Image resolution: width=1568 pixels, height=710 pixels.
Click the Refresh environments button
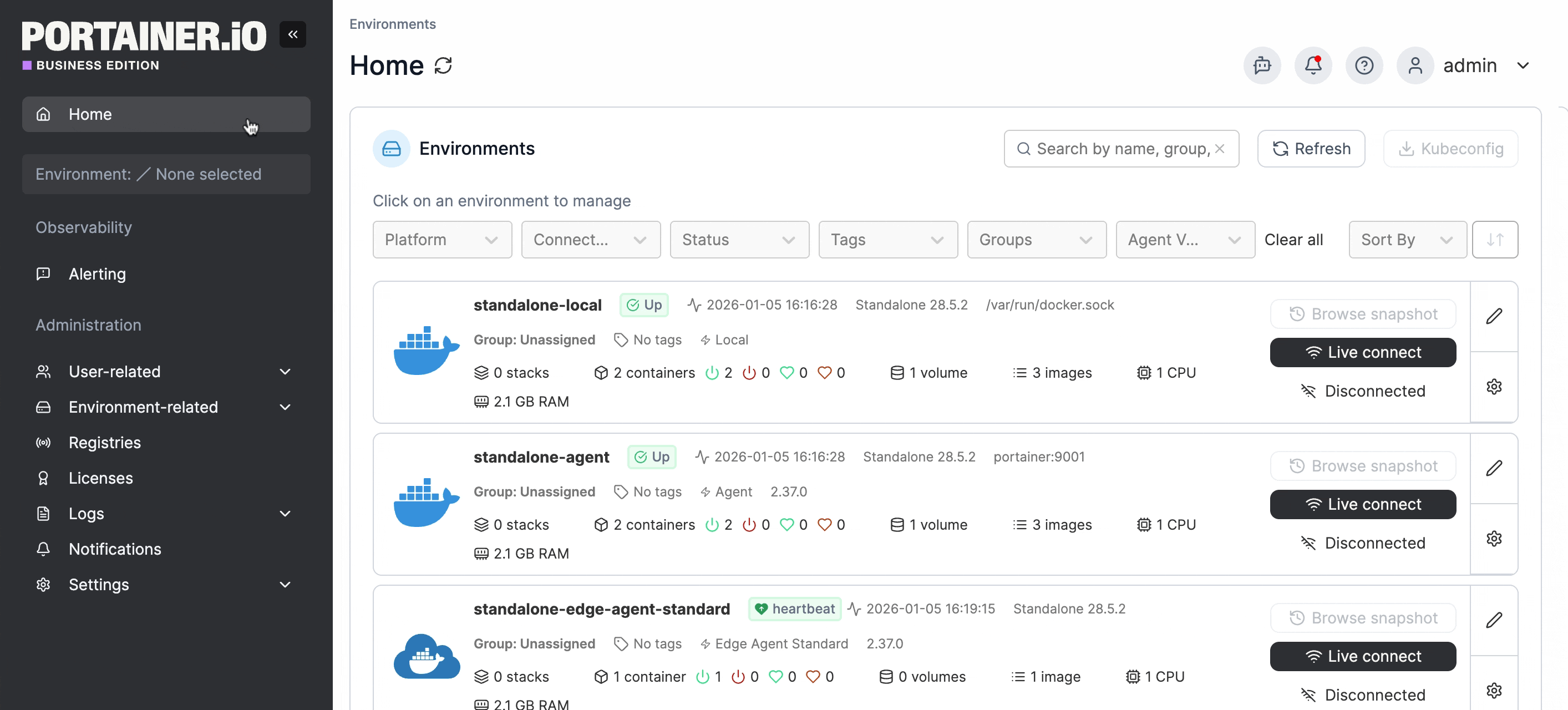tap(1311, 149)
